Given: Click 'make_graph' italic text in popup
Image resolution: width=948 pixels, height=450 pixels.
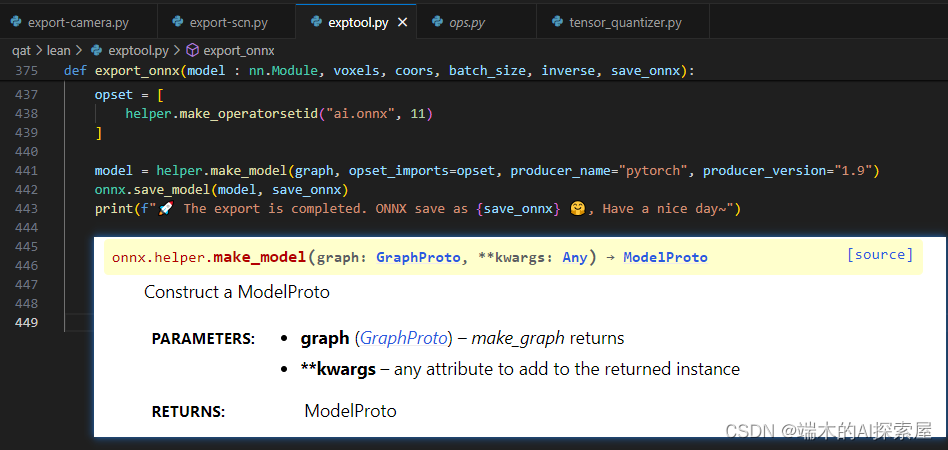Looking at the screenshot, I should coord(518,338).
